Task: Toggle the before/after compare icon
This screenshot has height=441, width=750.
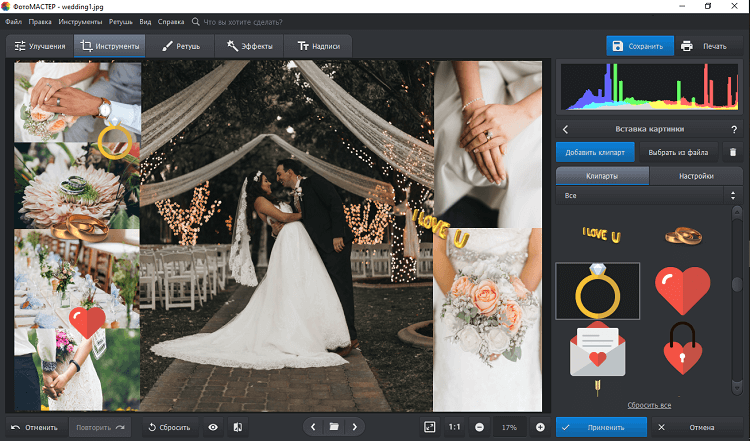Action: point(238,427)
